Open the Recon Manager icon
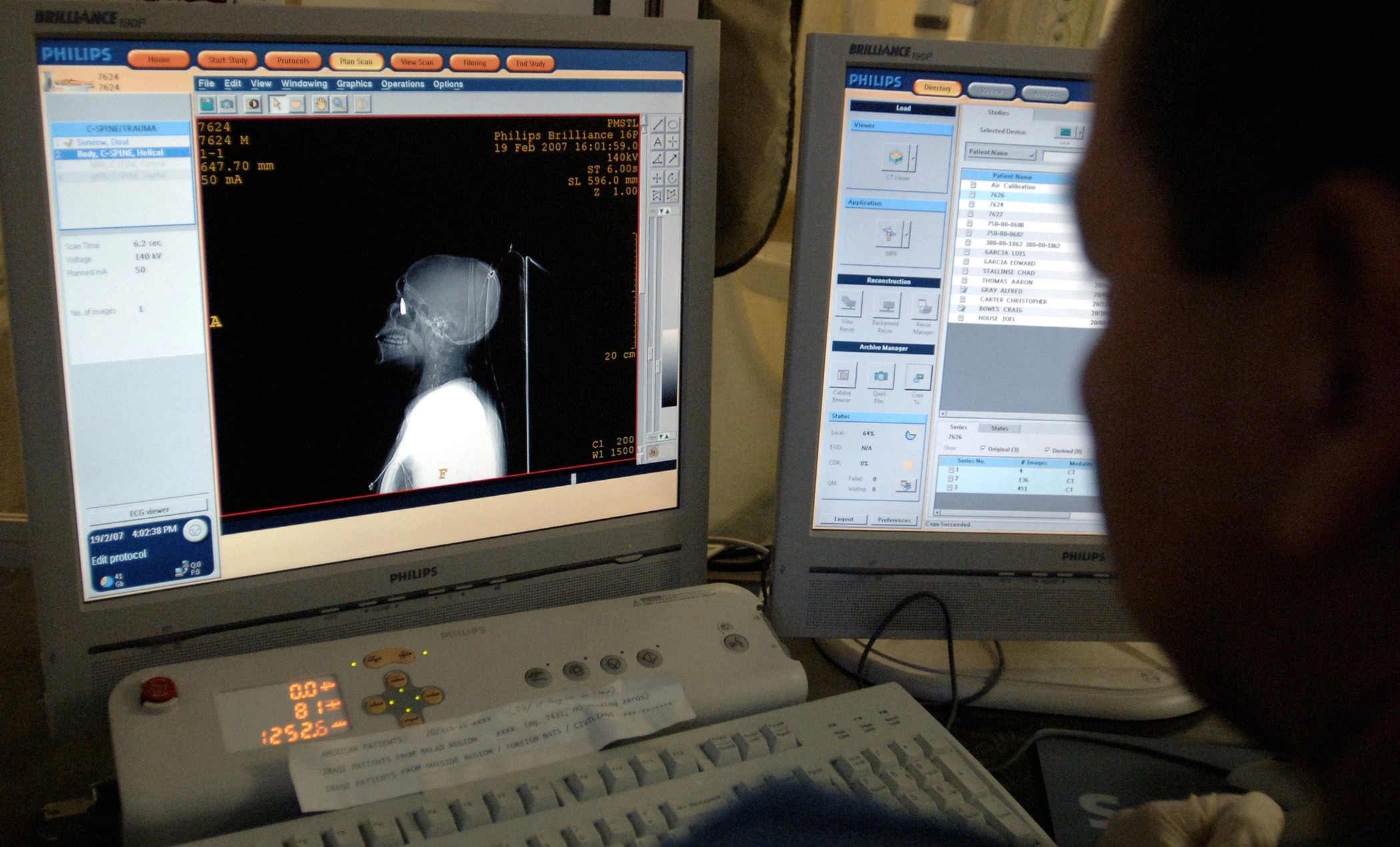The height and width of the screenshot is (847, 1400). point(924,308)
